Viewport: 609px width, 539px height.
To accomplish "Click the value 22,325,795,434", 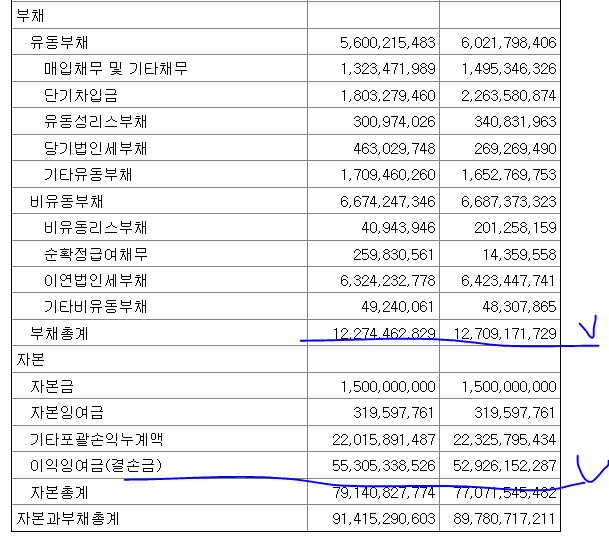I will (505, 440).
